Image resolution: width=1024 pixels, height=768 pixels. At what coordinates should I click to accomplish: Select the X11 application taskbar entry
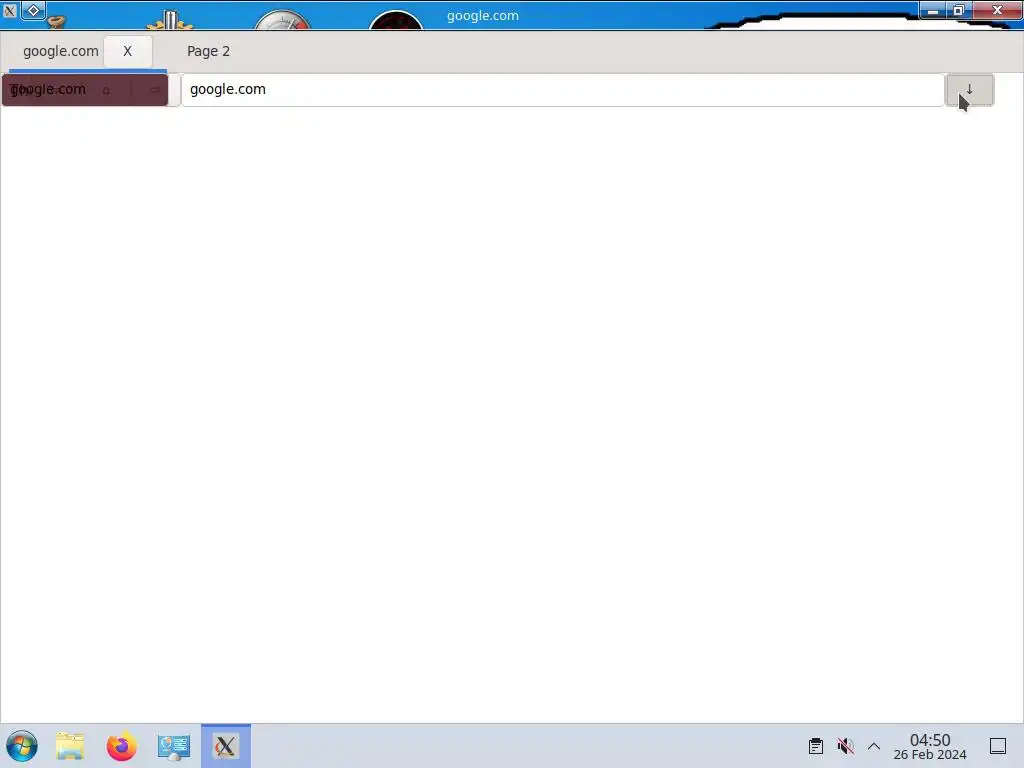coord(225,746)
